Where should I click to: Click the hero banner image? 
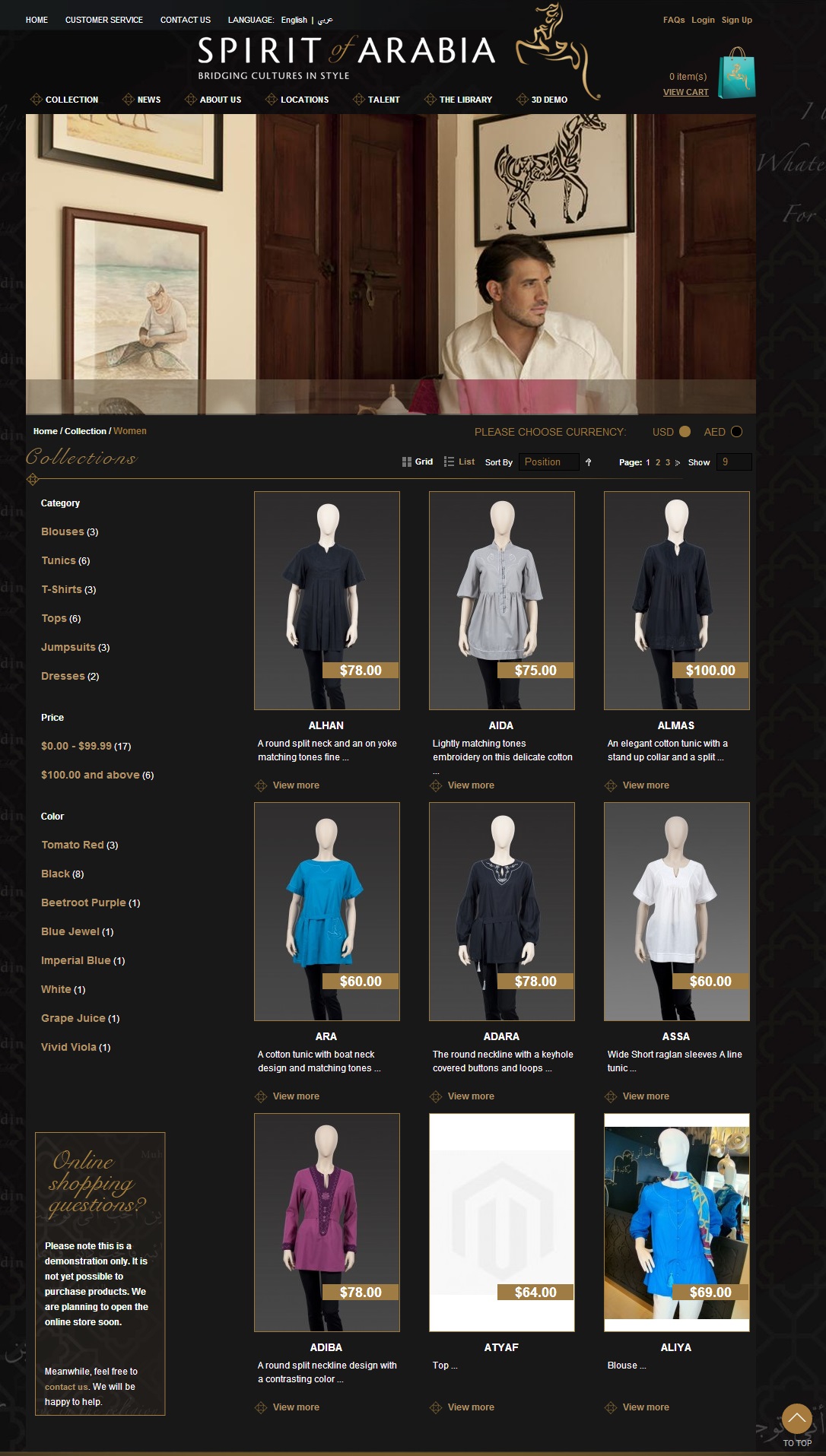pyautogui.click(x=391, y=264)
